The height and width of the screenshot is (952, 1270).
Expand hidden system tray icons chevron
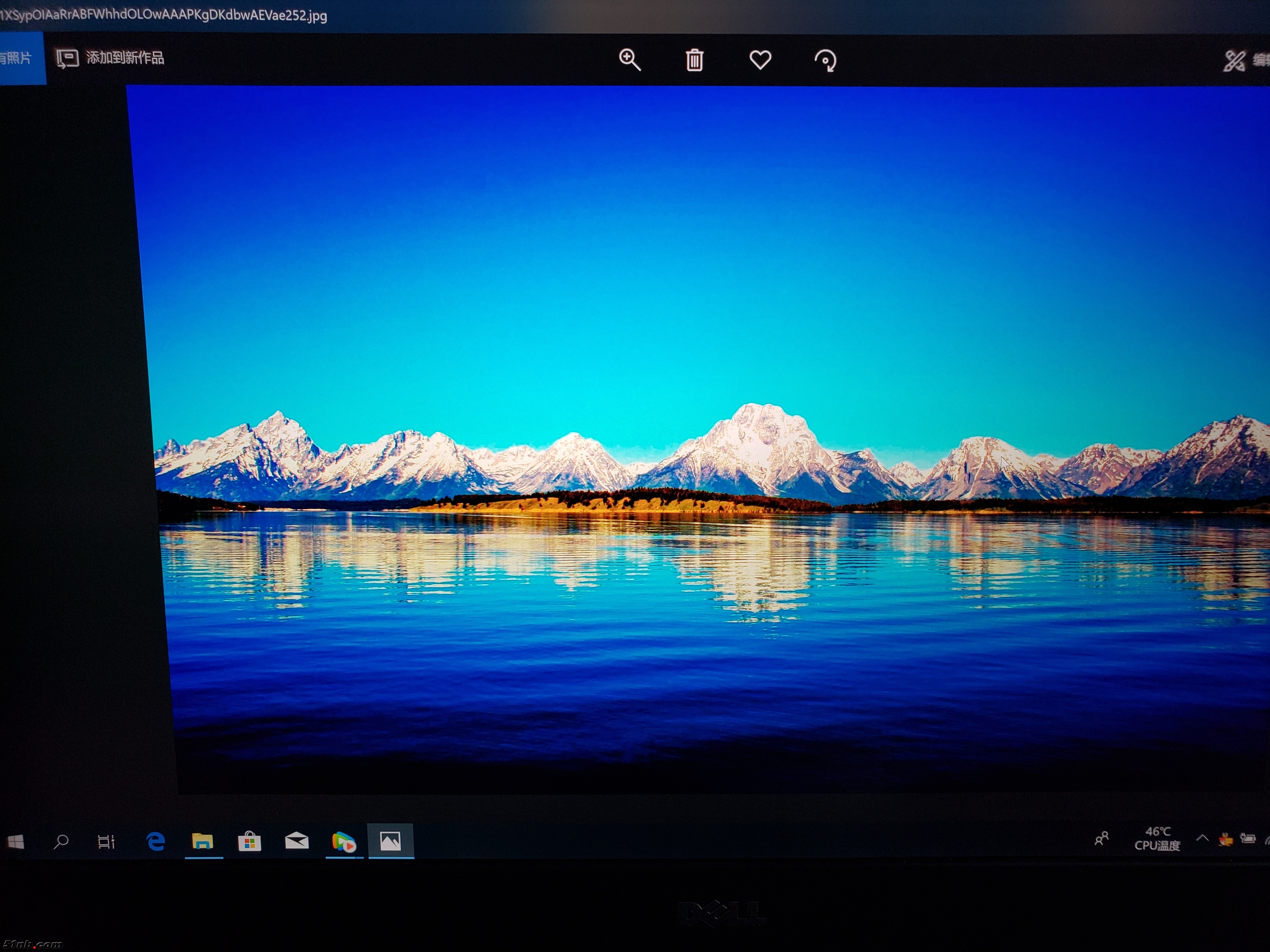(x=1202, y=838)
